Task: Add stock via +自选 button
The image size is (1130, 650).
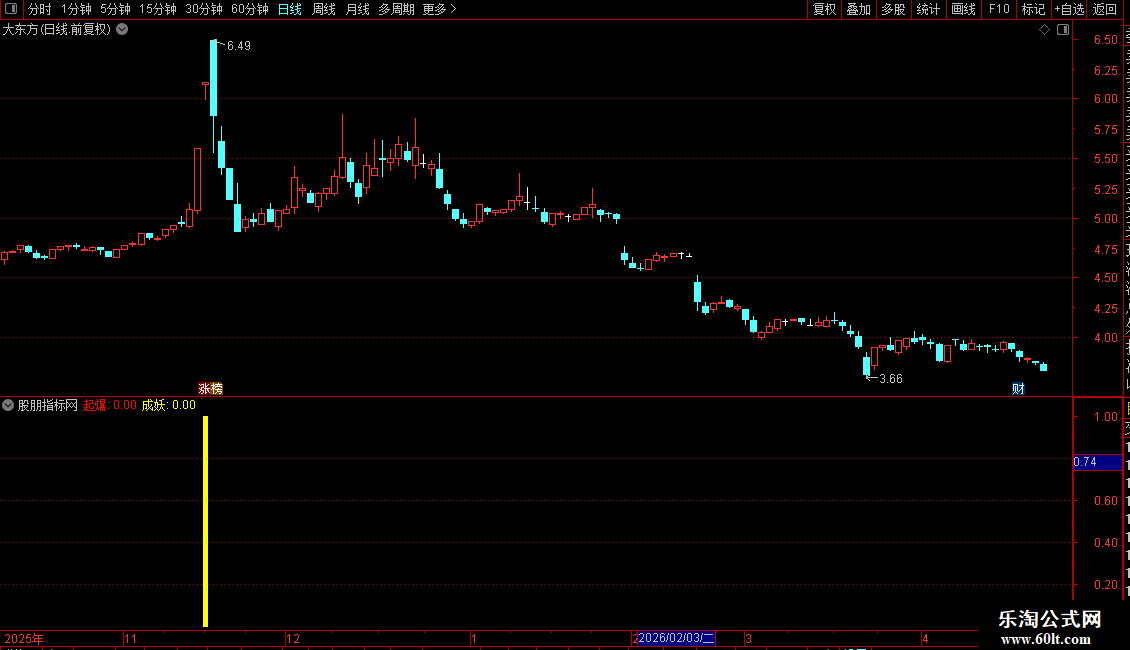Action: [1069, 9]
